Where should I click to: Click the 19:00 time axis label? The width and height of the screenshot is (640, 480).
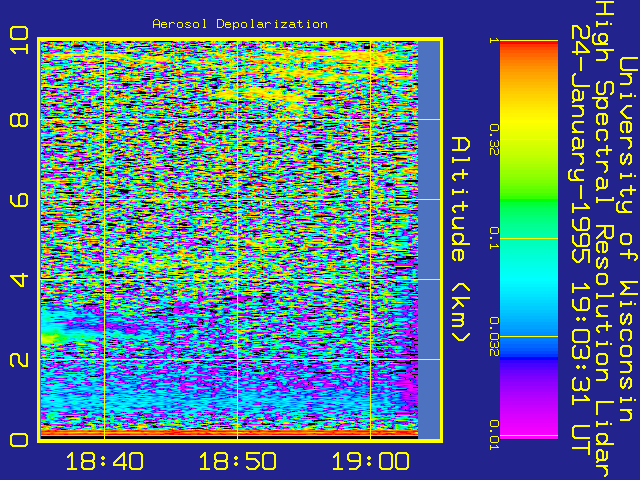pos(370,461)
